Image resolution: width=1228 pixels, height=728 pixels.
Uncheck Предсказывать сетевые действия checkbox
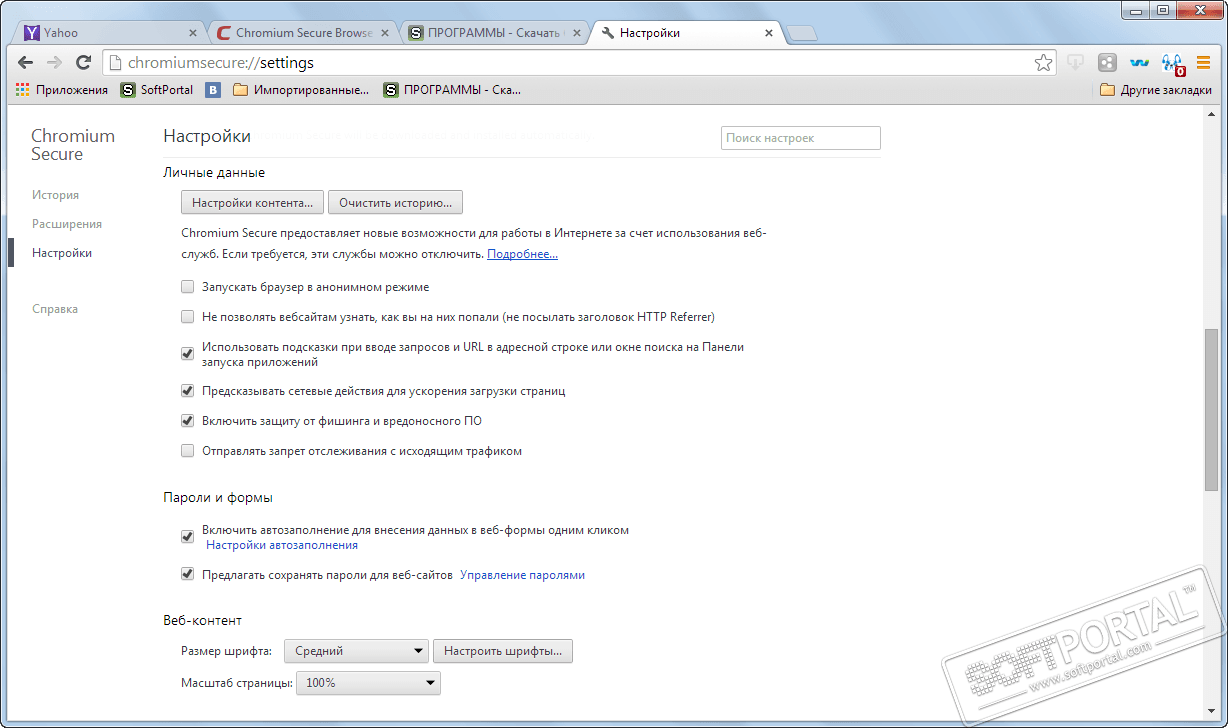pyautogui.click(x=187, y=391)
